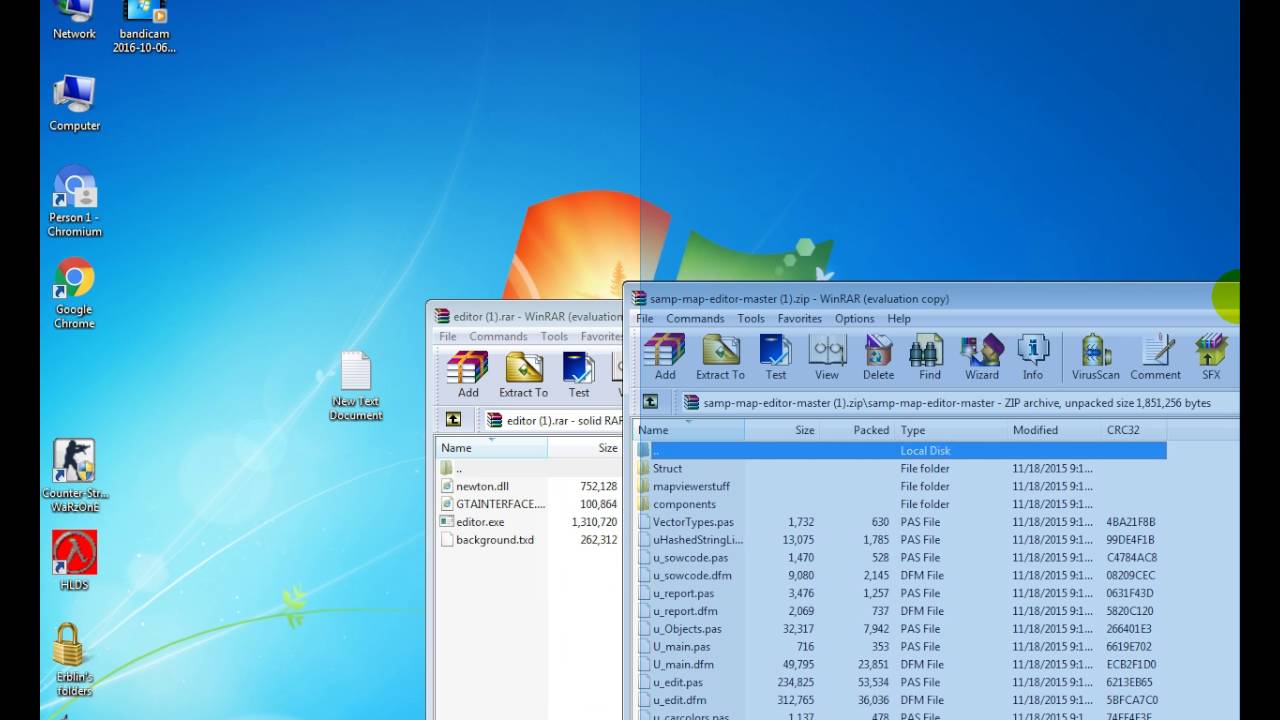The height and width of the screenshot is (720, 1280).
Task: Click Add in samp-map-editor WinRAR toolbar
Action: click(665, 357)
